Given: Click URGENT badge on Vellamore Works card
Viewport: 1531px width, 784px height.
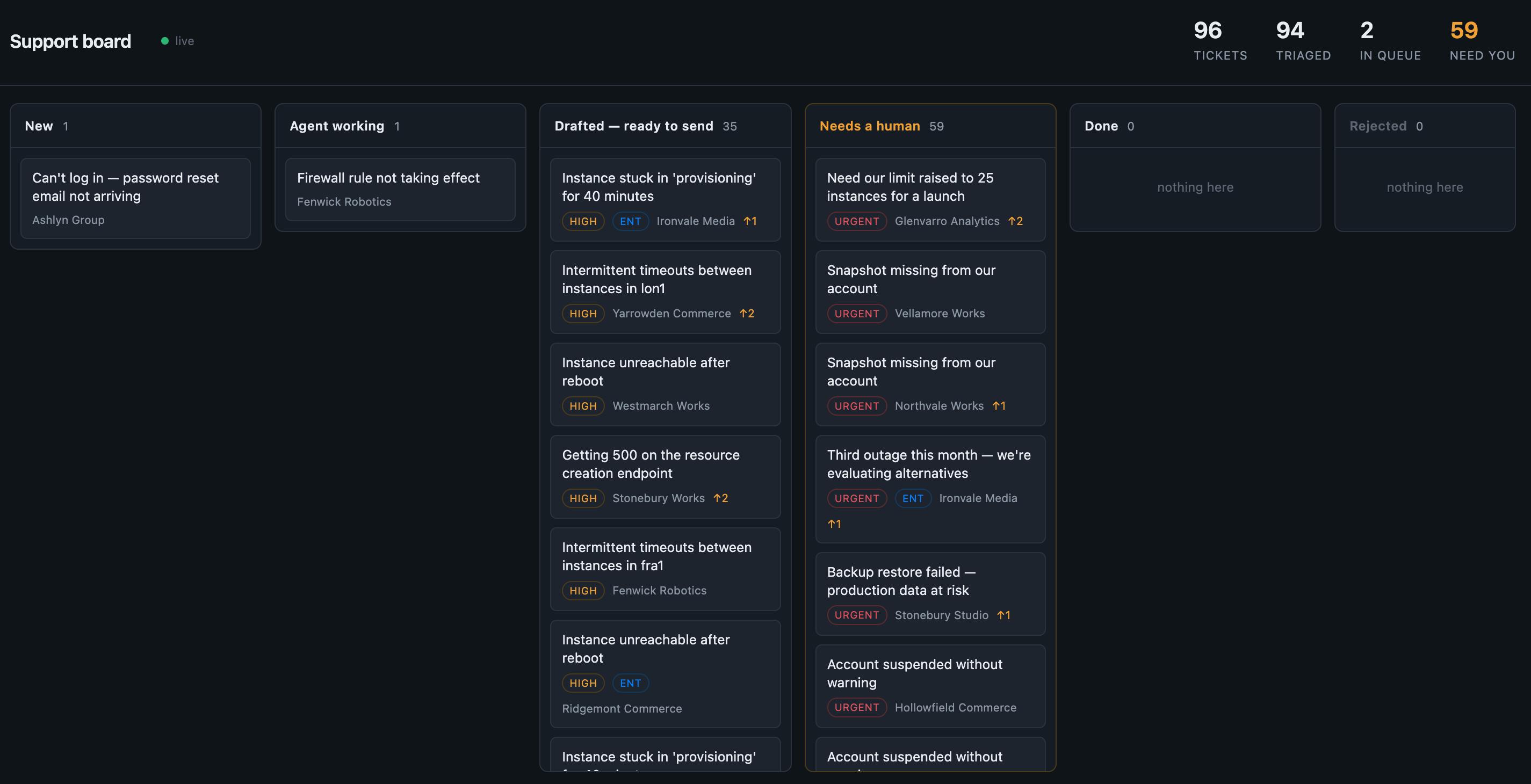Looking at the screenshot, I should (x=856, y=314).
